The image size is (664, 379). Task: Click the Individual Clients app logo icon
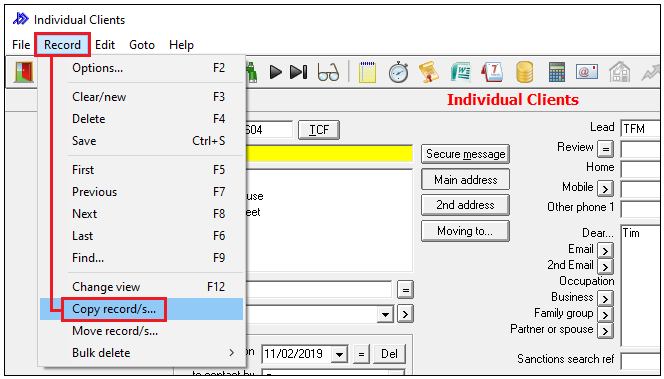20,19
